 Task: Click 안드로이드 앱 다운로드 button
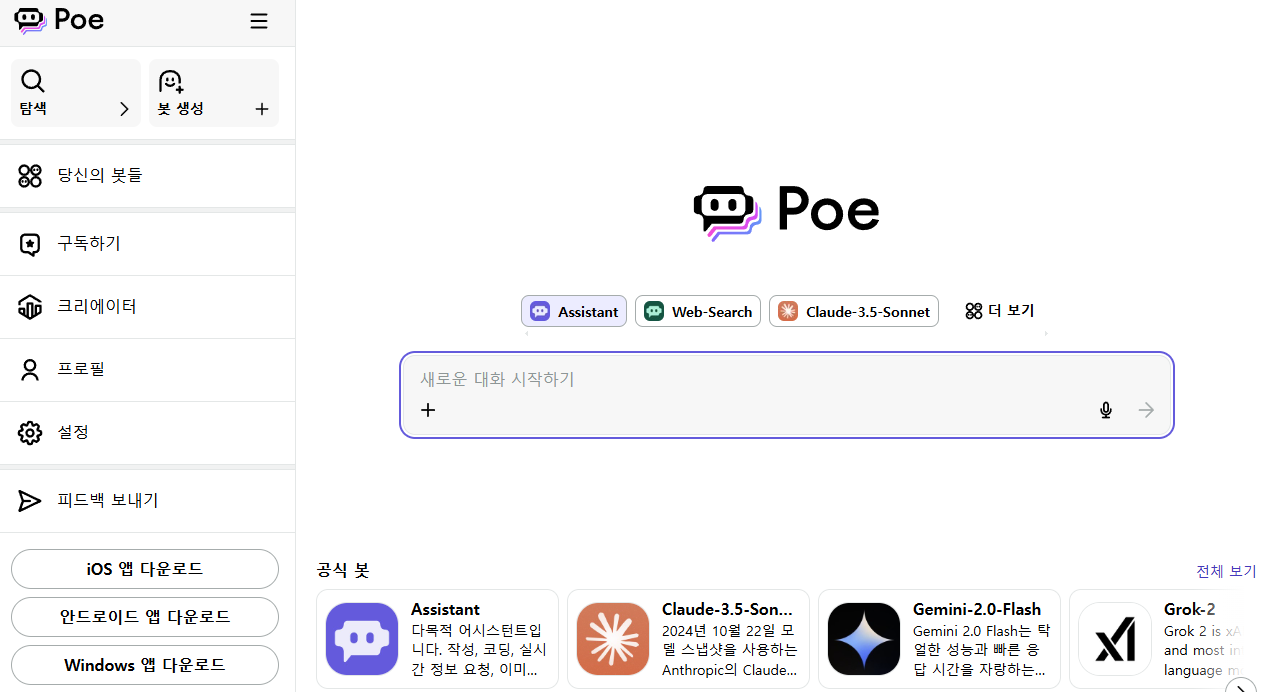click(145, 617)
